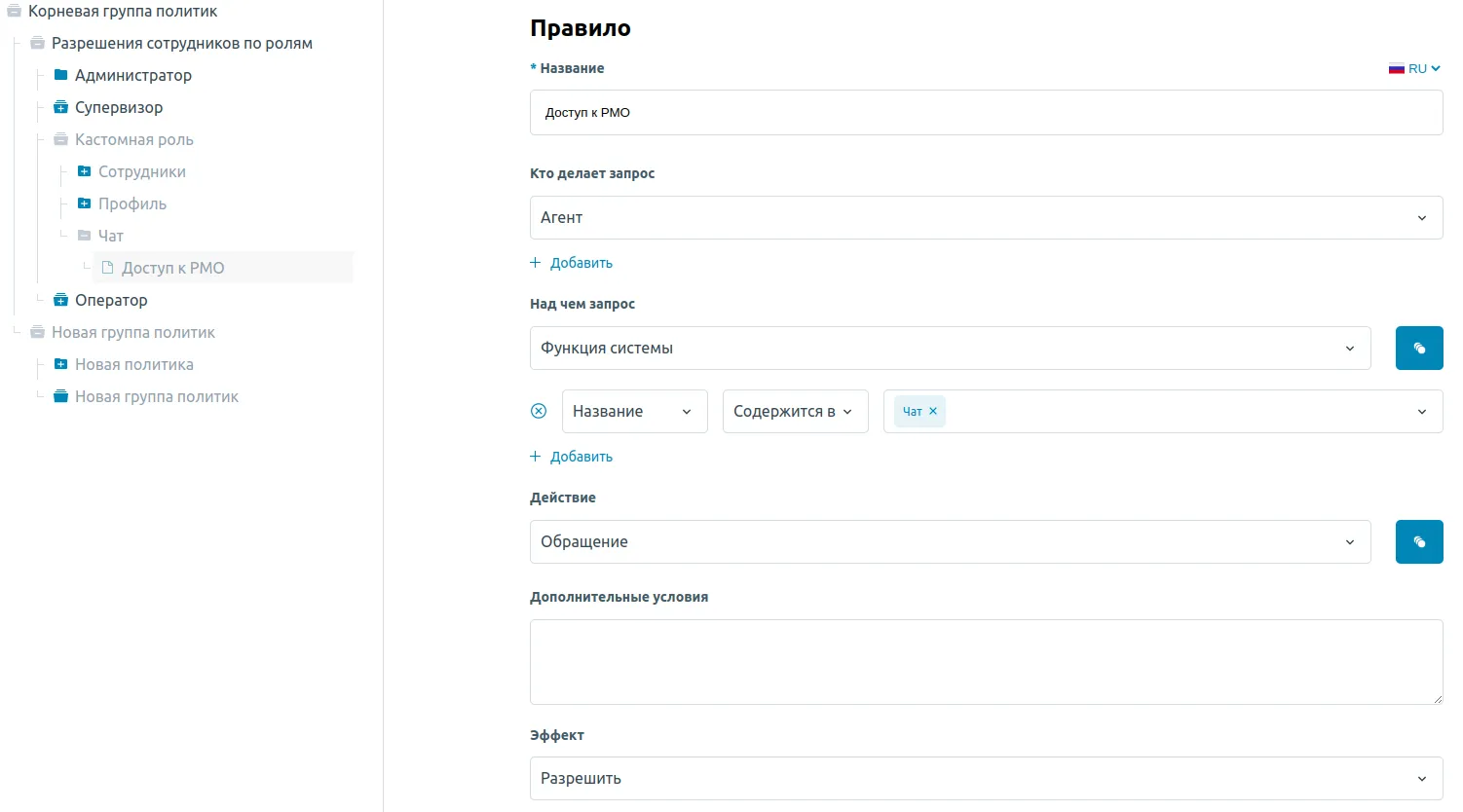This screenshot has height=812, width=1463.
Task: Open the RU language selector
Action: coord(1414,69)
